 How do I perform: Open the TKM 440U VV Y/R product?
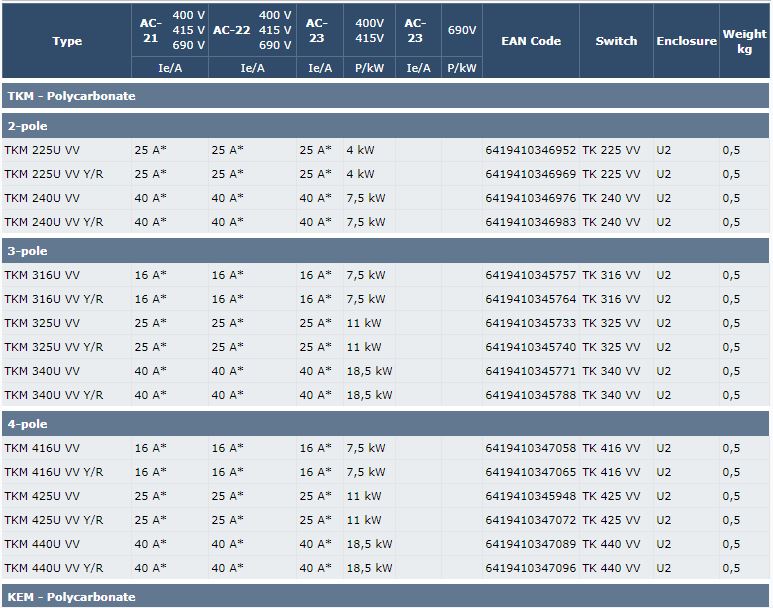[54, 568]
